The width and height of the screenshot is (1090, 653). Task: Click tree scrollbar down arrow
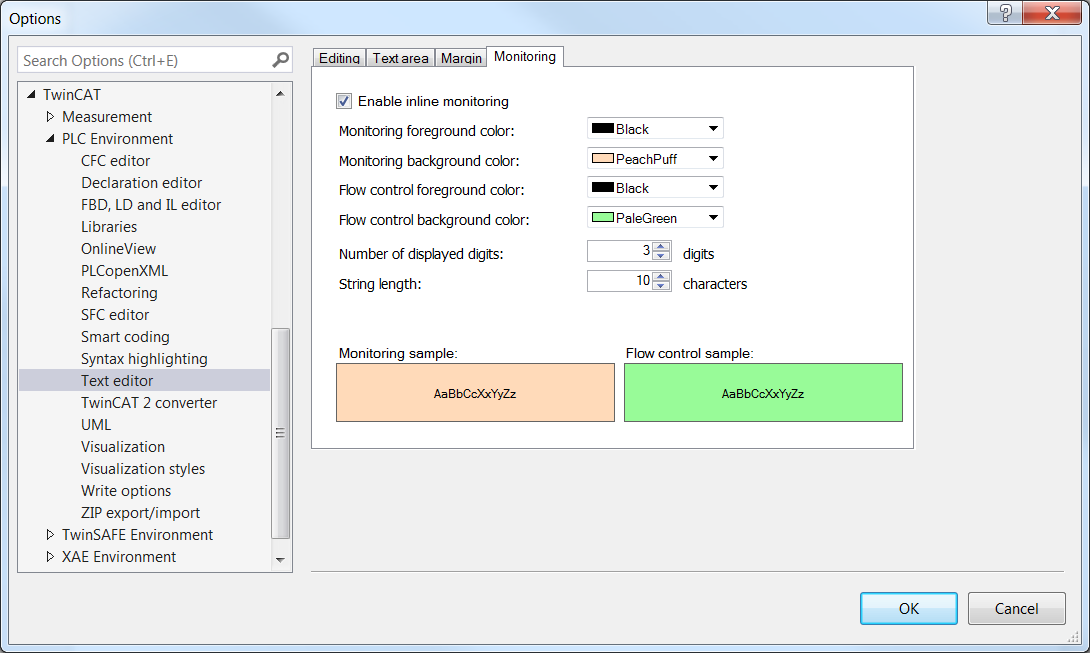[x=280, y=560]
